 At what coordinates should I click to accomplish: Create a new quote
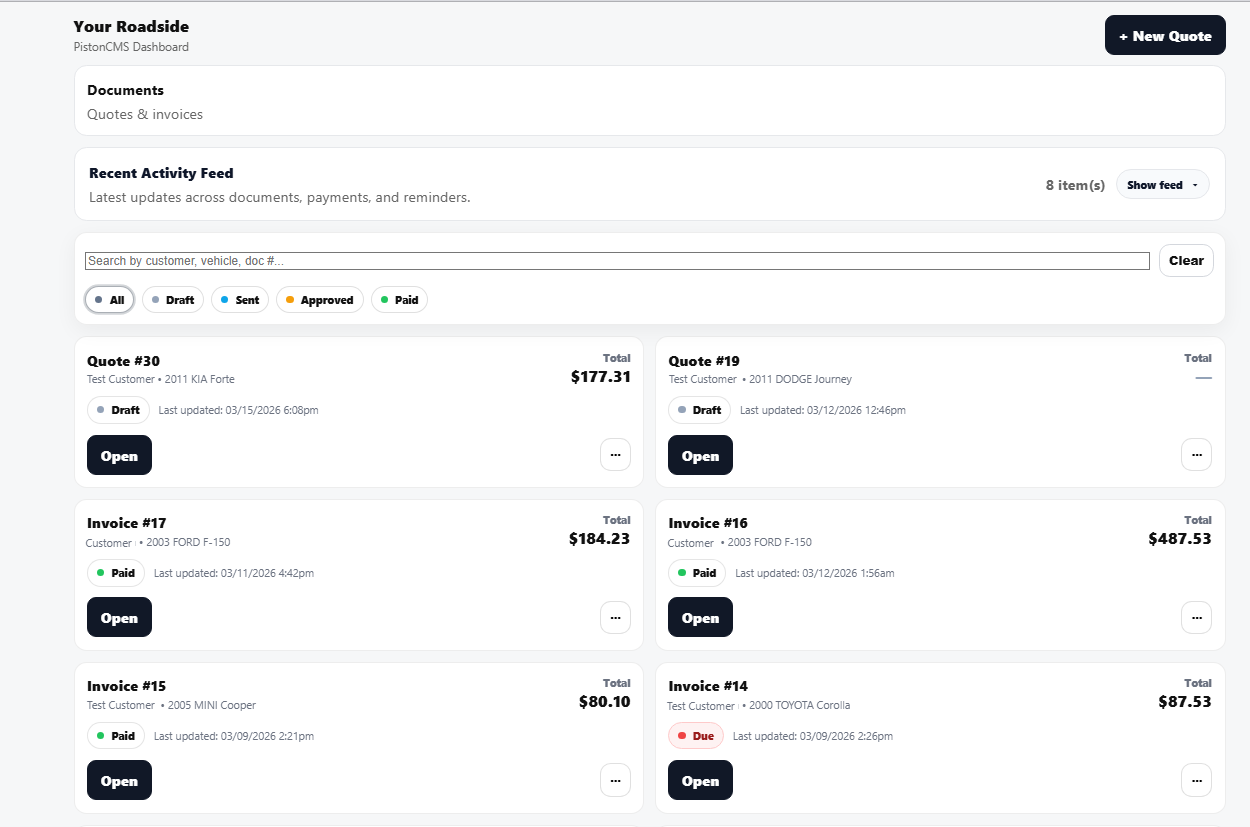[1165, 35]
